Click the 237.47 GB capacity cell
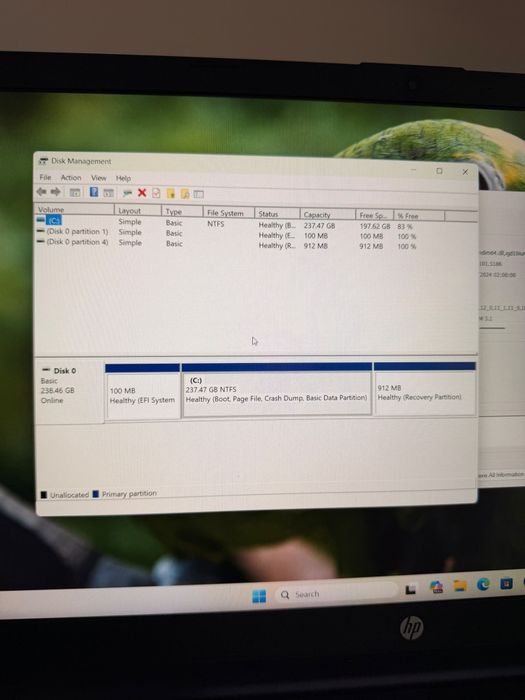The height and width of the screenshot is (700, 525). point(319,226)
